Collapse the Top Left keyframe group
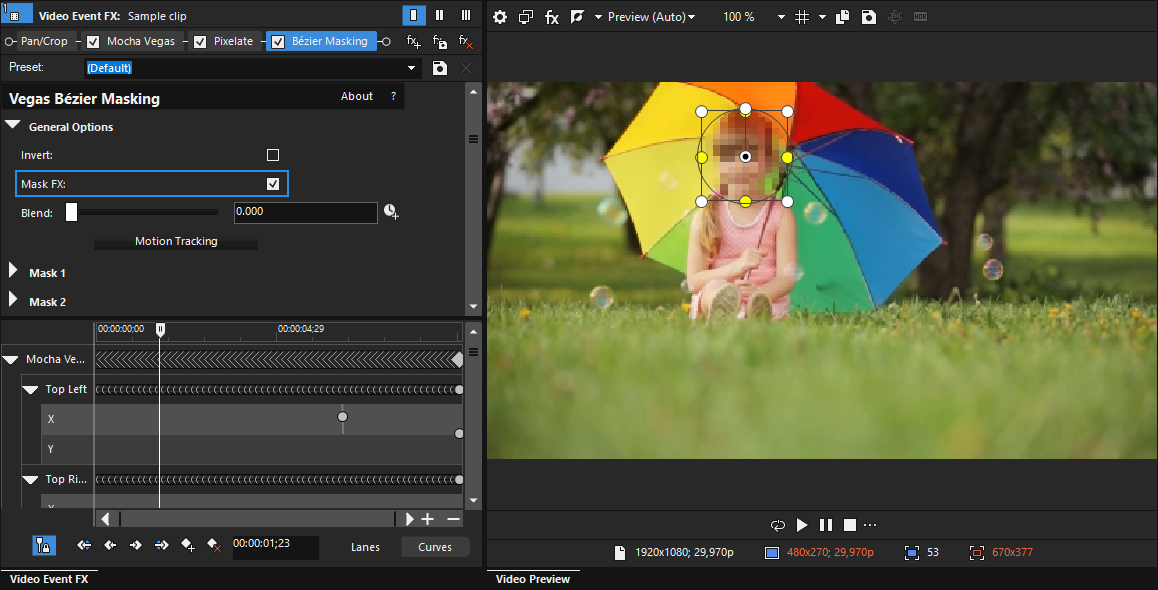1158x590 pixels. pos(30,390)
